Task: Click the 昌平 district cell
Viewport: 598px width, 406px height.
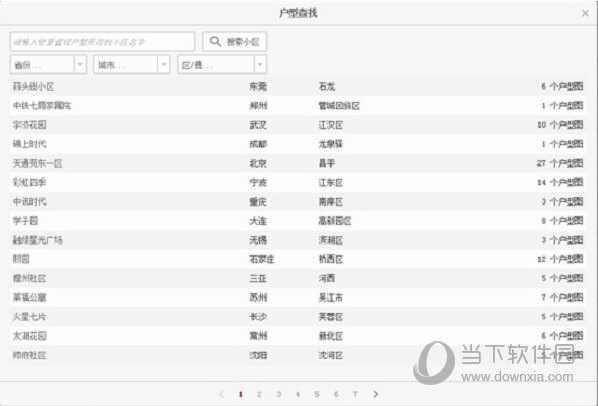Action: pyautogui.click(x=327, y=163)
